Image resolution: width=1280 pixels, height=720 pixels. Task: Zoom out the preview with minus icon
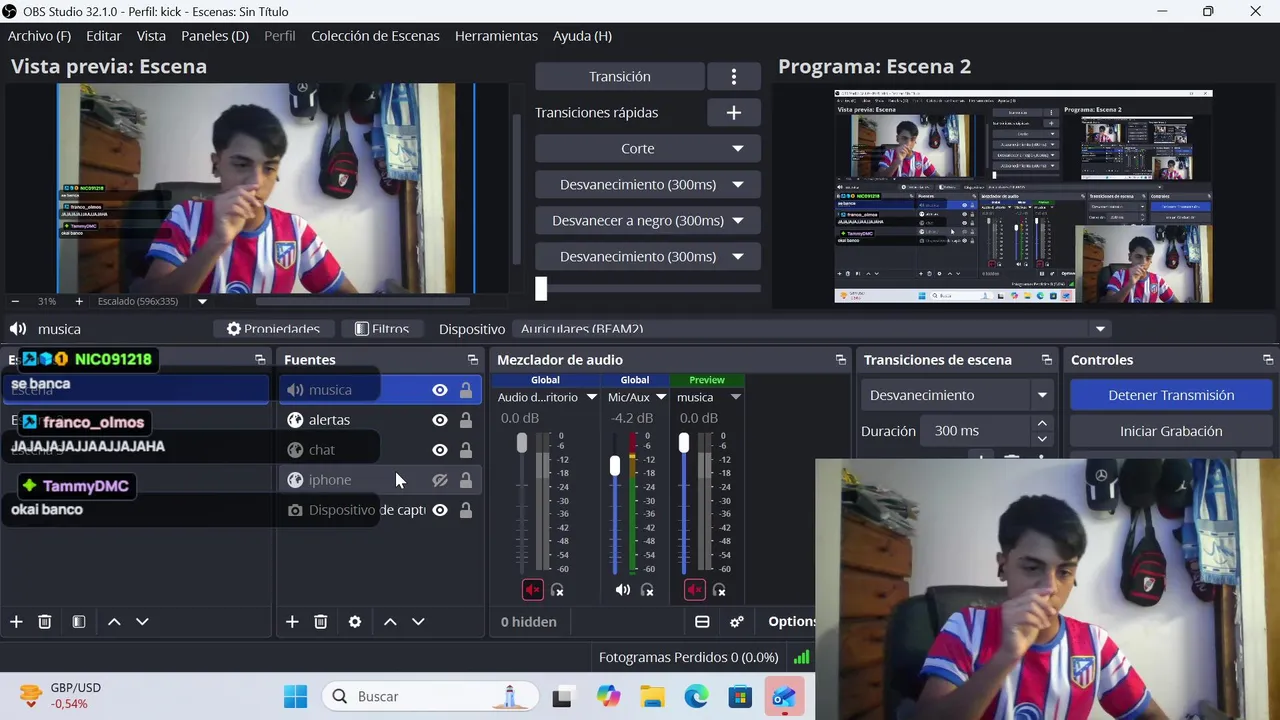pyautogui.click(x=15, y=301)
